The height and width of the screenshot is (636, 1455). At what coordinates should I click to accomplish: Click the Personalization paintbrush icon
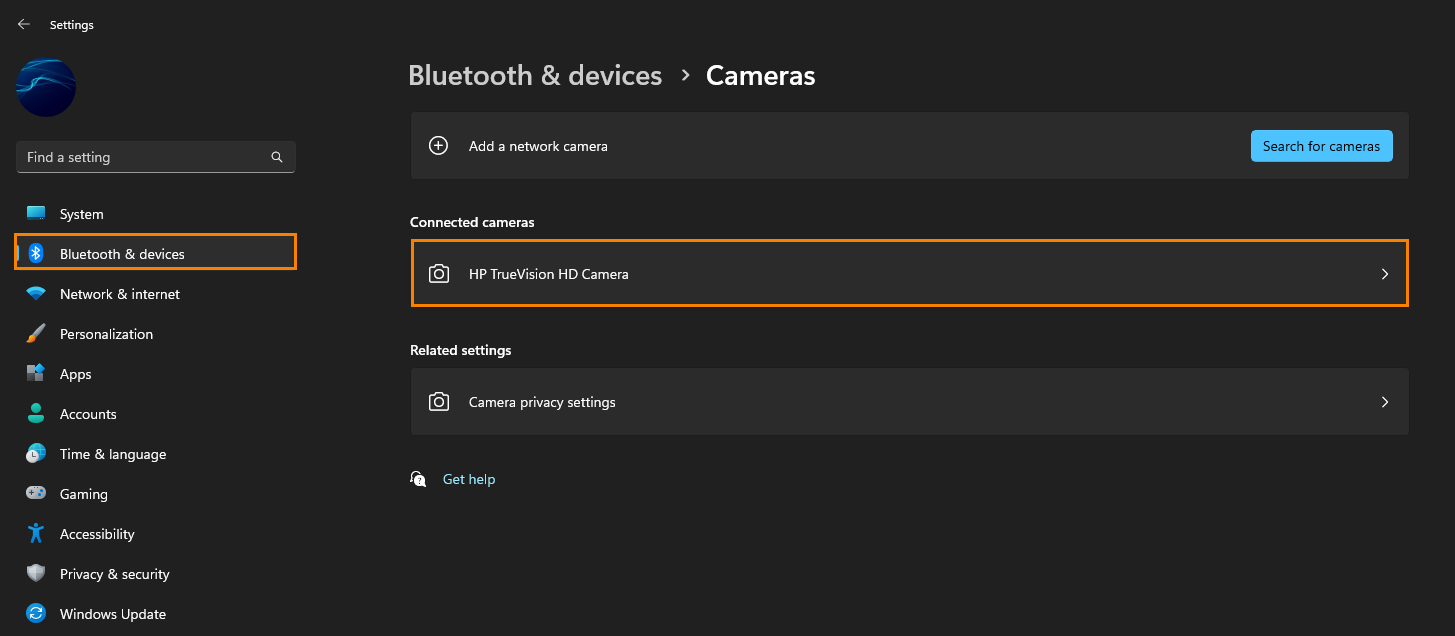click(x=36, y=334)
